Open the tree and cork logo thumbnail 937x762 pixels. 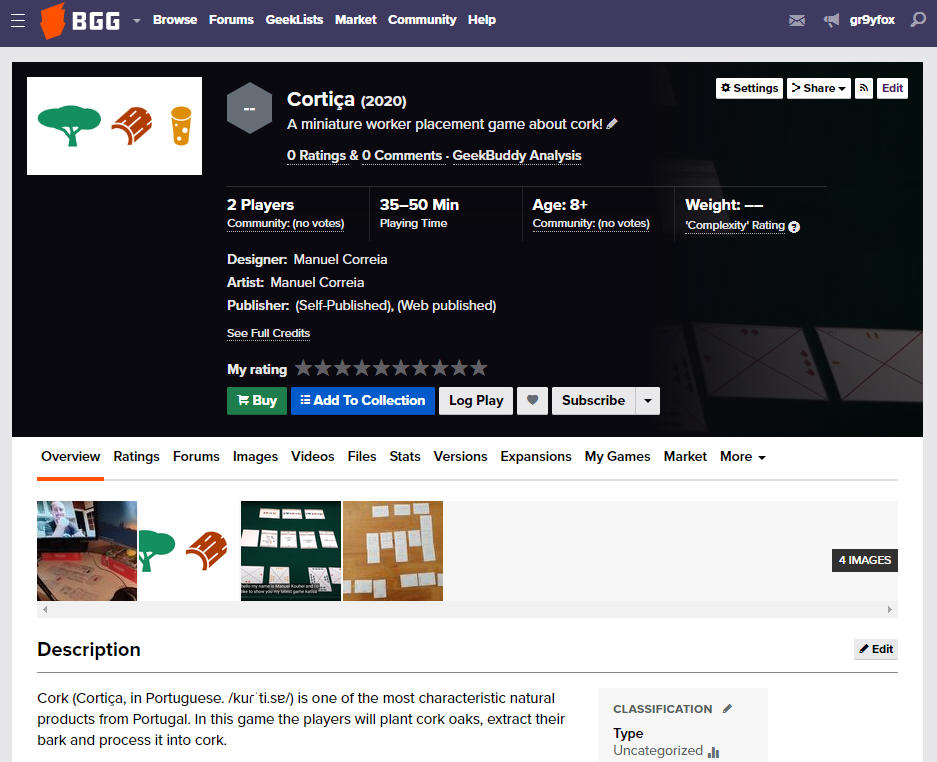click(x=189, y=551)
